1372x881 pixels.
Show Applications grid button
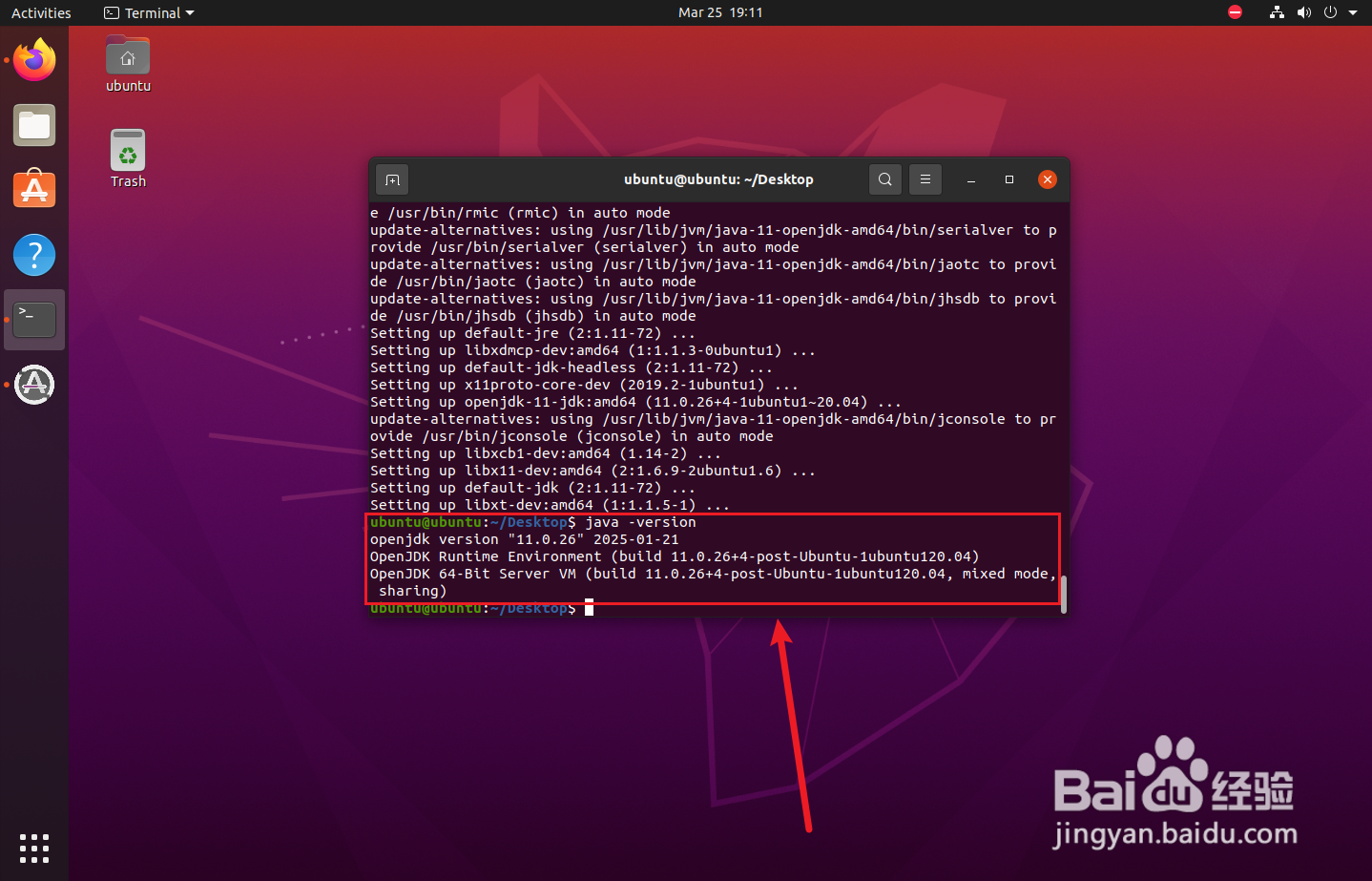tap(34, 848)
